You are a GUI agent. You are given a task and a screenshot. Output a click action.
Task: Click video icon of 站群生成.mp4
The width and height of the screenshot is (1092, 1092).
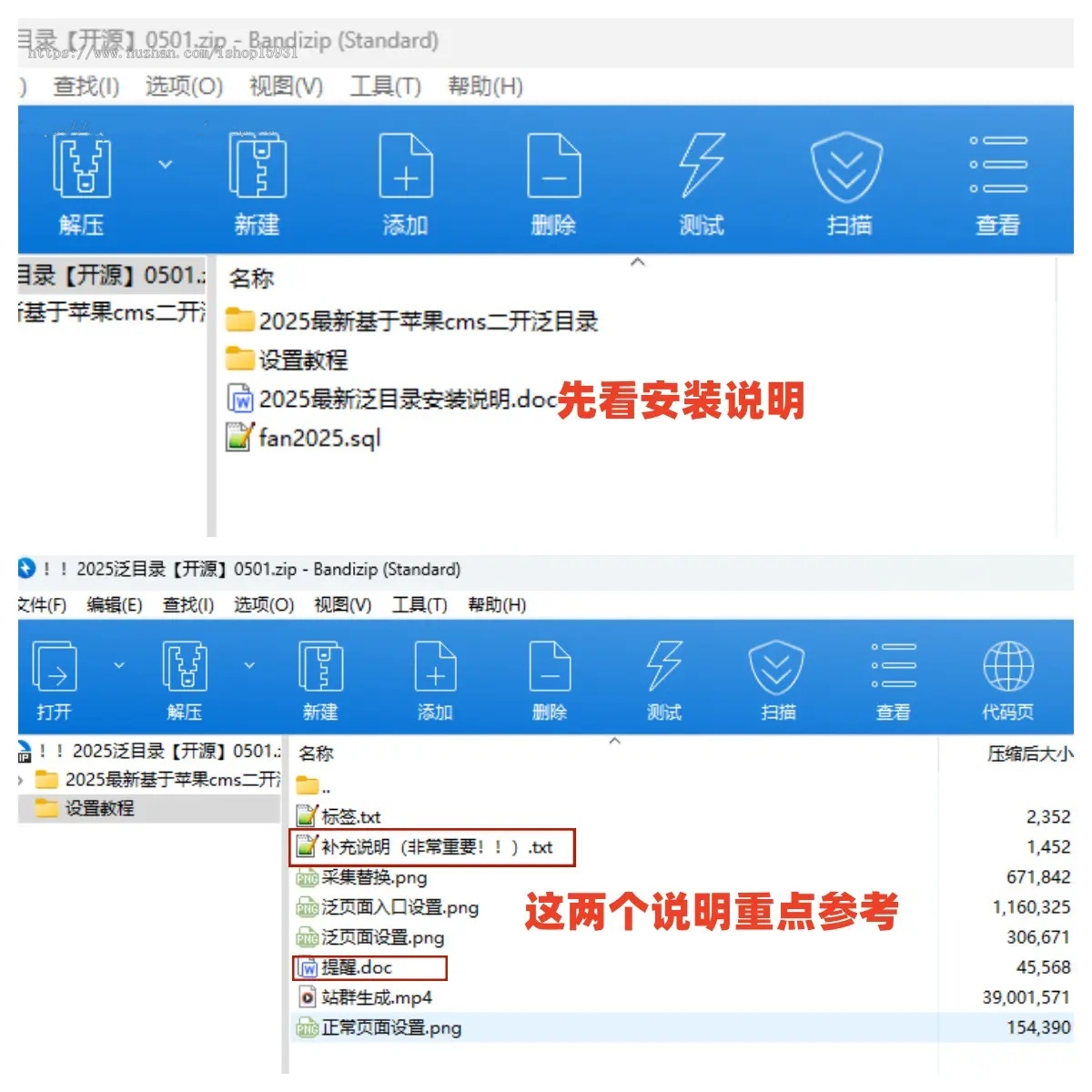307,997
